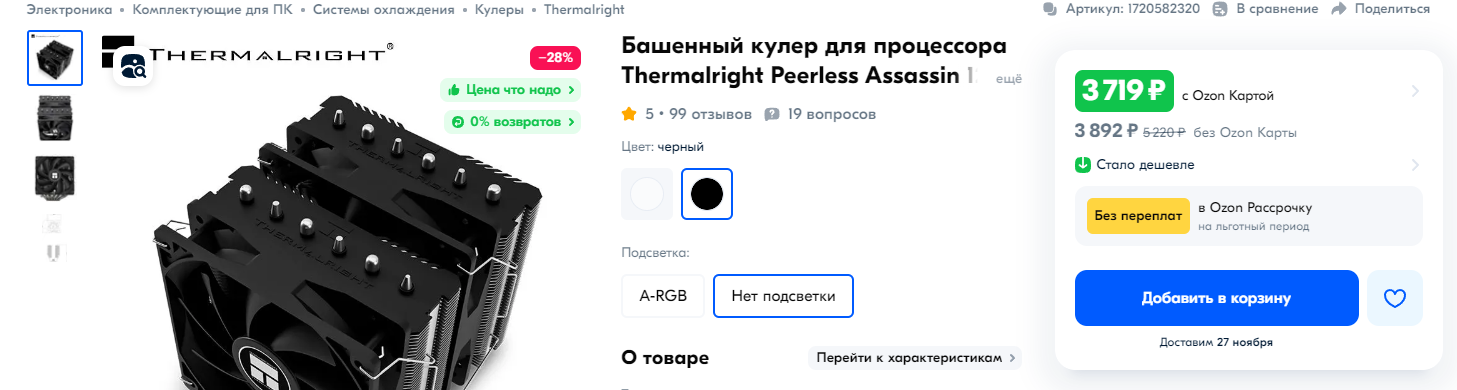The image size is (1457, 390).
Task: Add the cooler with Добавить в корзину
Action: point(1216,298)
